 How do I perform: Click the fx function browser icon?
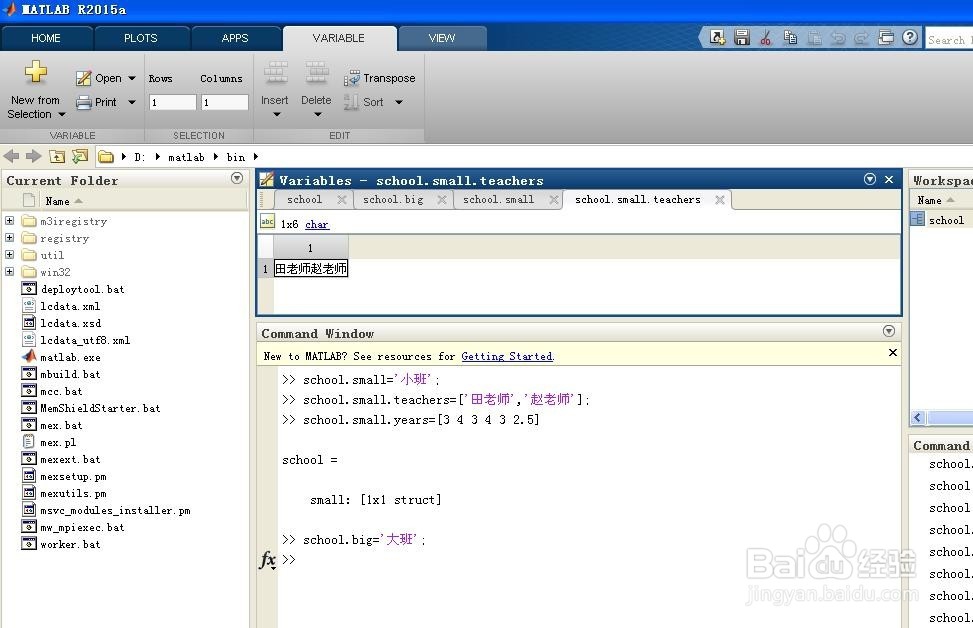pos(267,559)
